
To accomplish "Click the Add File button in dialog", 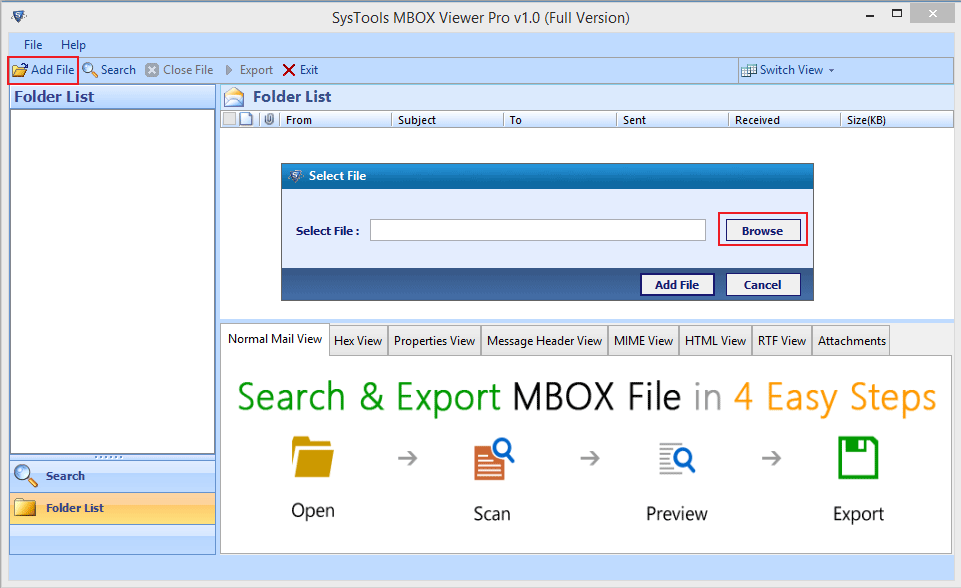I will click(677, 284).
